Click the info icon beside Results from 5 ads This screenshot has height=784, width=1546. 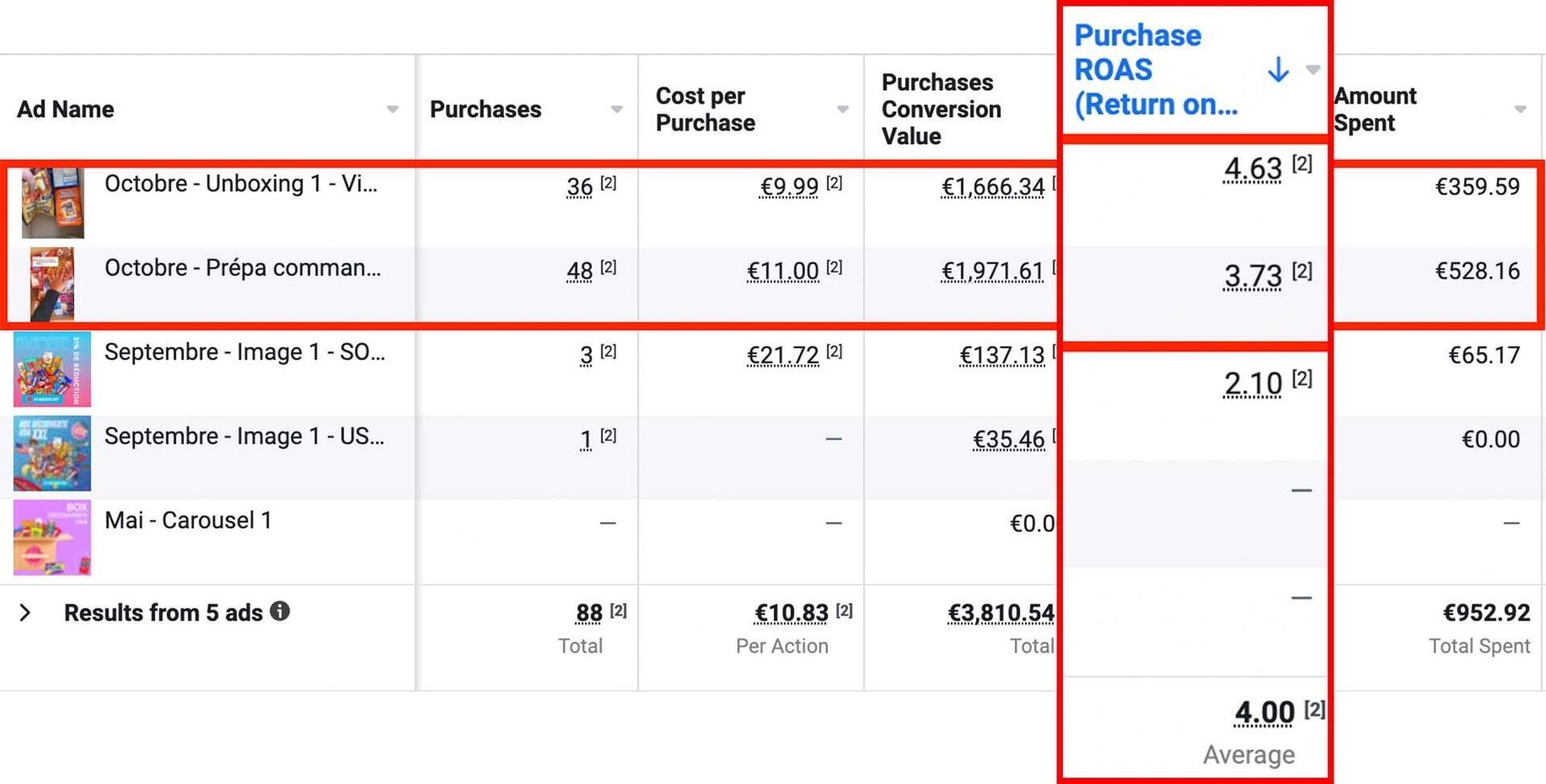[279, 612]
